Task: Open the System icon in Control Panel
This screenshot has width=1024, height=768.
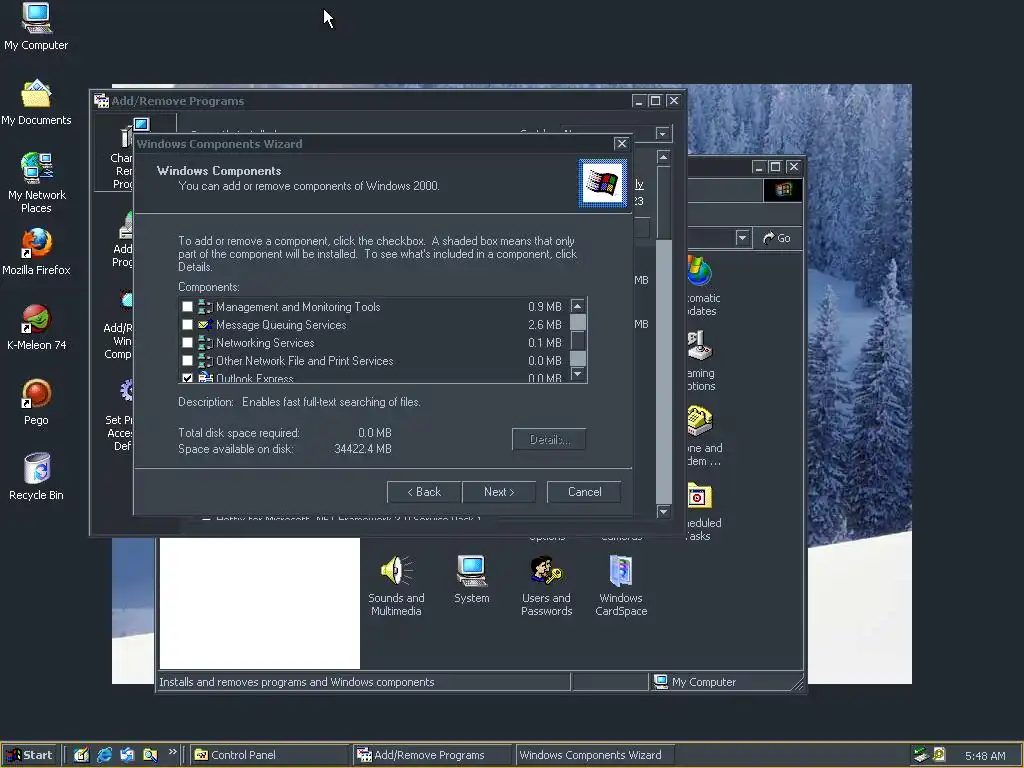Action: point(471,579)
